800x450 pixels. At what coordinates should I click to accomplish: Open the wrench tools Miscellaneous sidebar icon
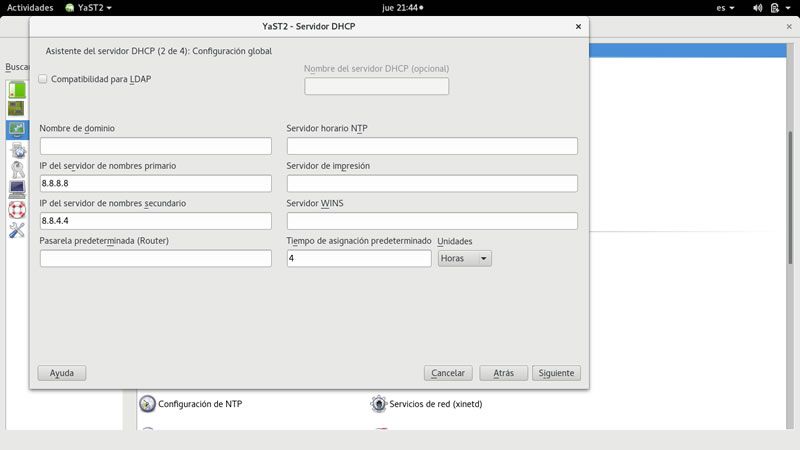pos(17,230)
